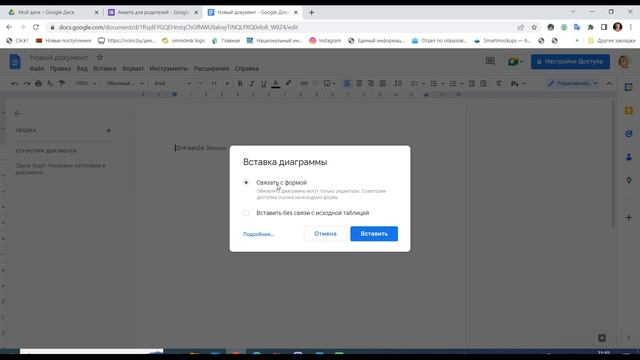Viewport: 640px width, 360px height.
Task: Align text right
Action: coord(371,84)
